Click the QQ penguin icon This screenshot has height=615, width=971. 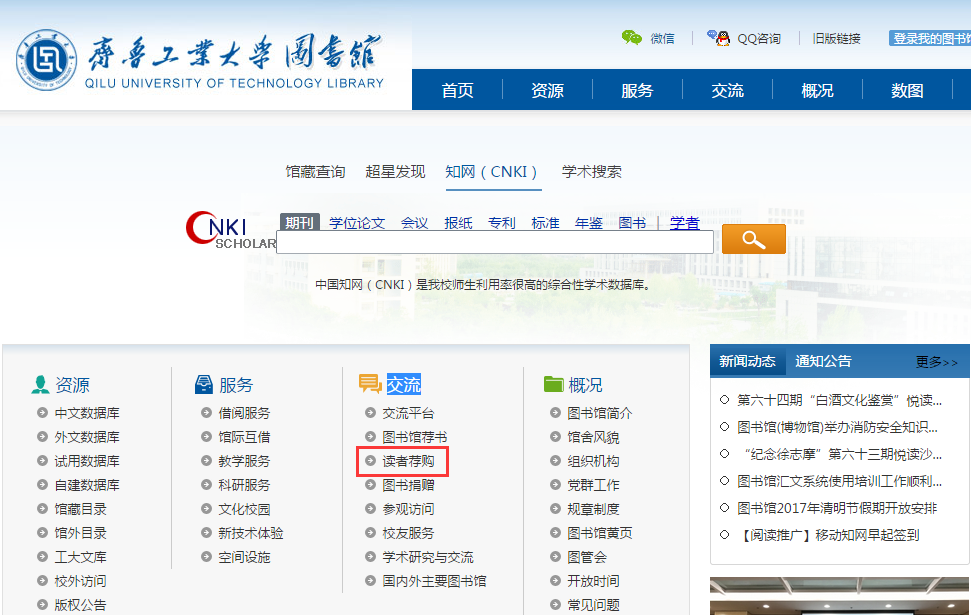click(718, 38)
